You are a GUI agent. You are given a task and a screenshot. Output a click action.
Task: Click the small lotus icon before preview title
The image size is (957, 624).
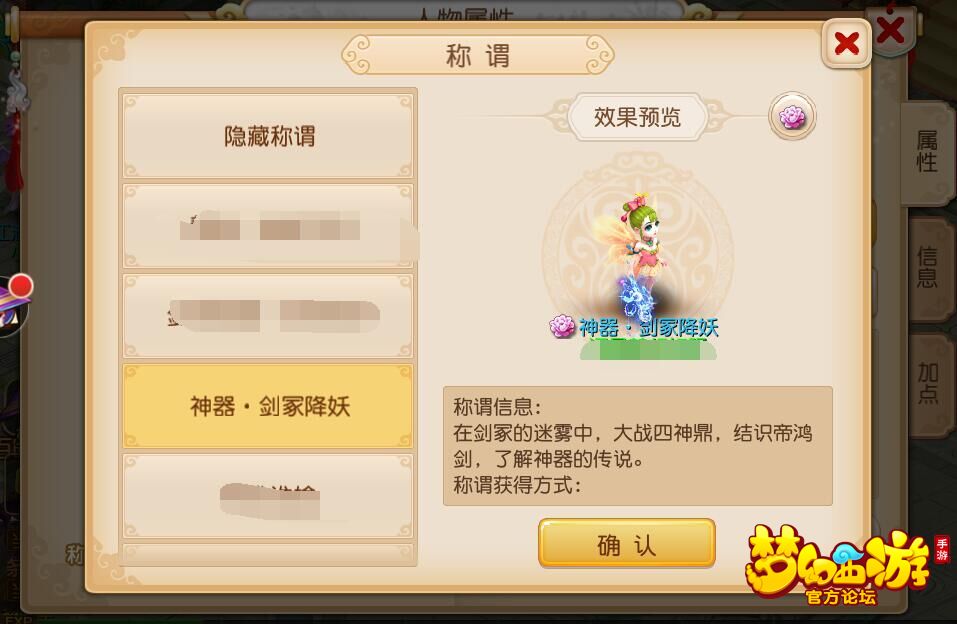tap(562, 327)
